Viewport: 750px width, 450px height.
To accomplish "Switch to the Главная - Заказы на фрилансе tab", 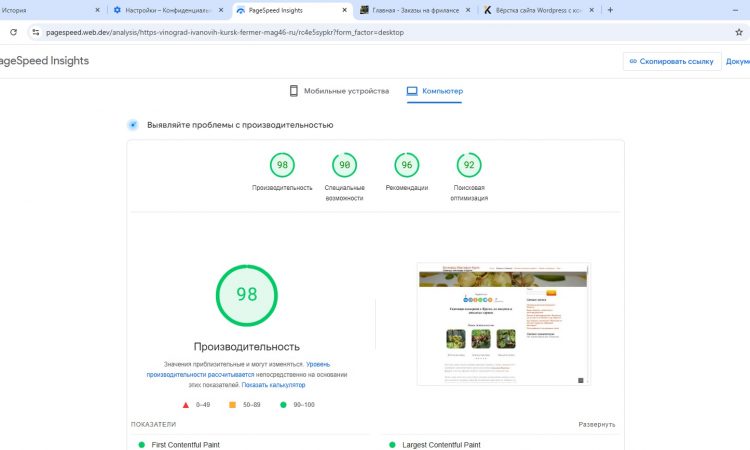I will point(415,10).
